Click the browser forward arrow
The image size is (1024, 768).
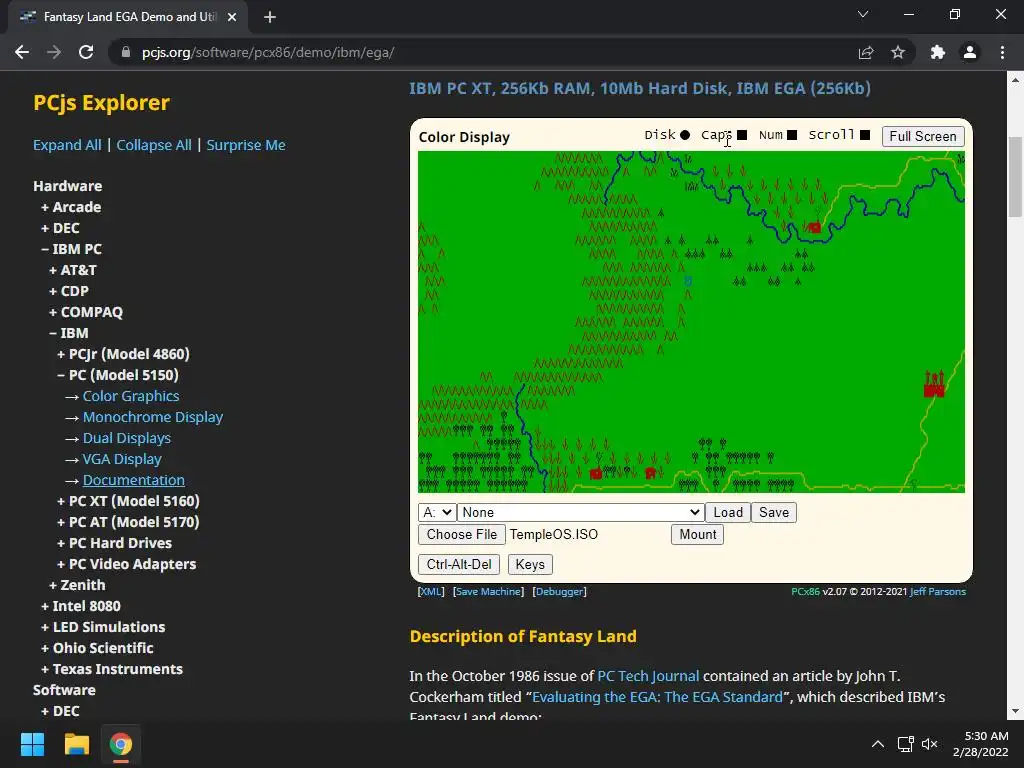coord(54,52)
